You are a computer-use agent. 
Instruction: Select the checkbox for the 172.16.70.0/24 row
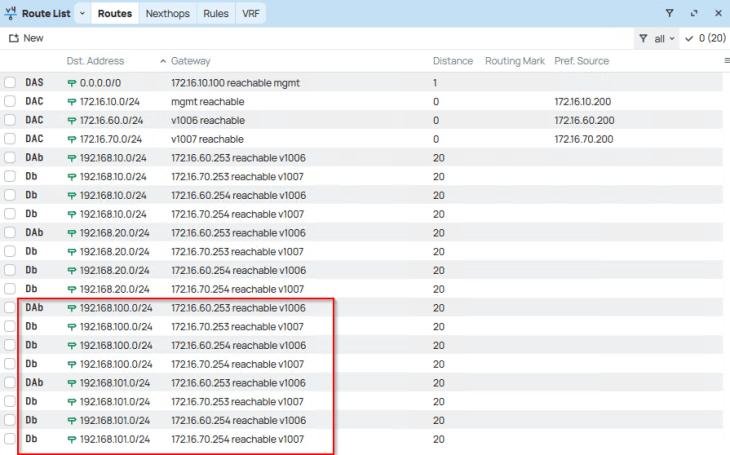coord(10,139)
